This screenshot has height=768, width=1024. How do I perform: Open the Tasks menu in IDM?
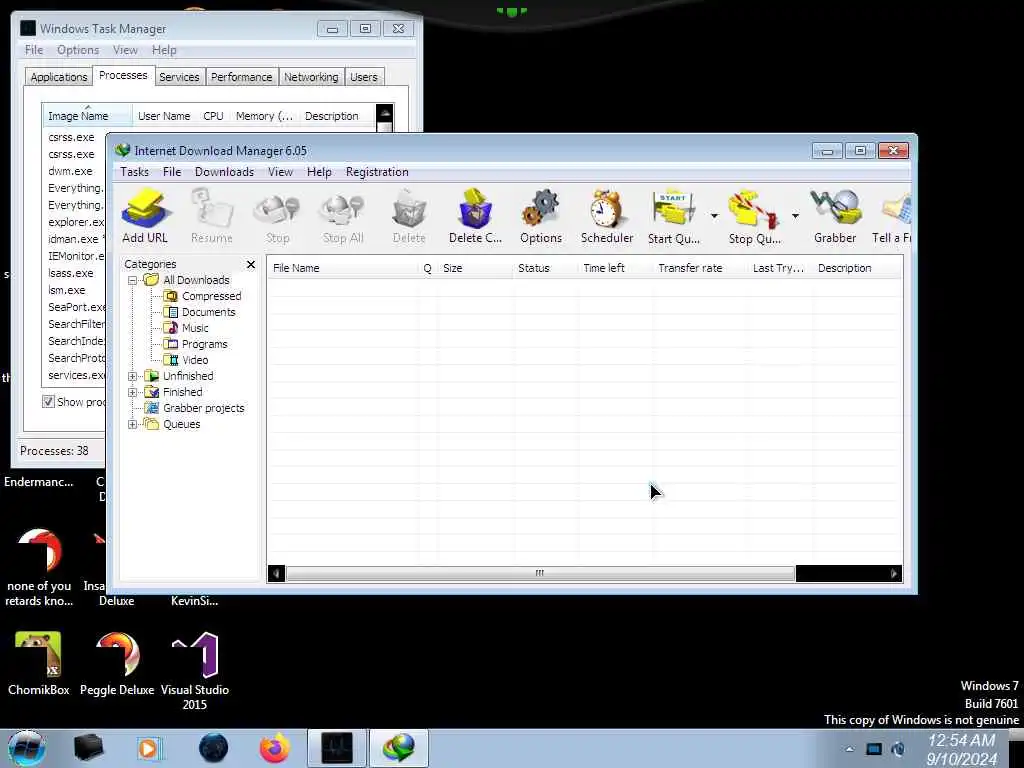135,172
